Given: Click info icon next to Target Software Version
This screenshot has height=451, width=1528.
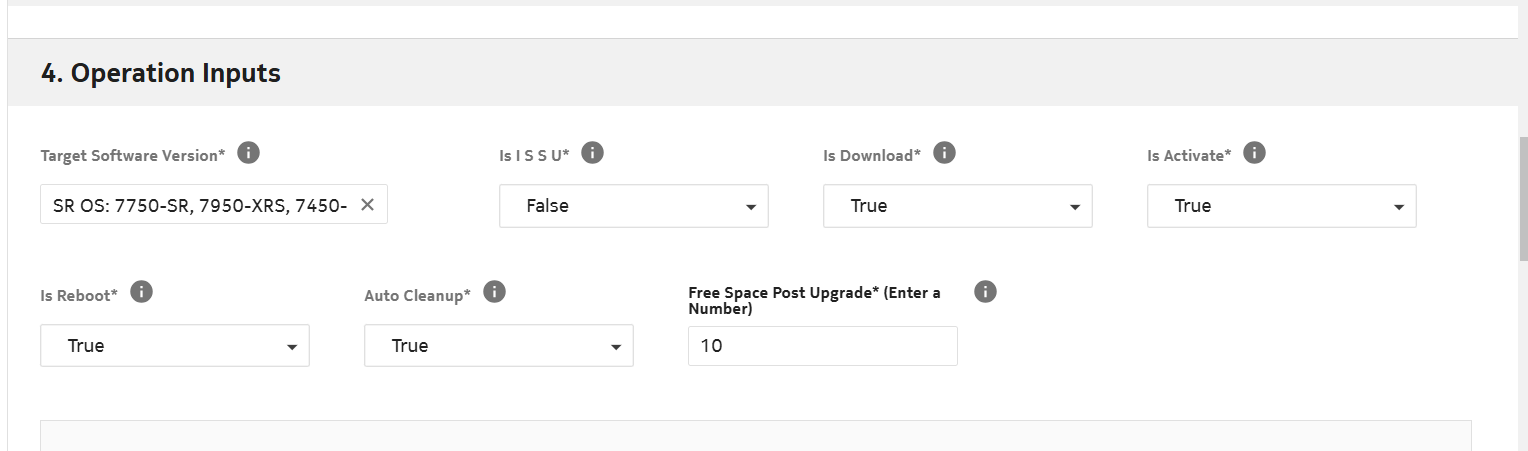Looking at the screenshot, I should pos(249,153).
